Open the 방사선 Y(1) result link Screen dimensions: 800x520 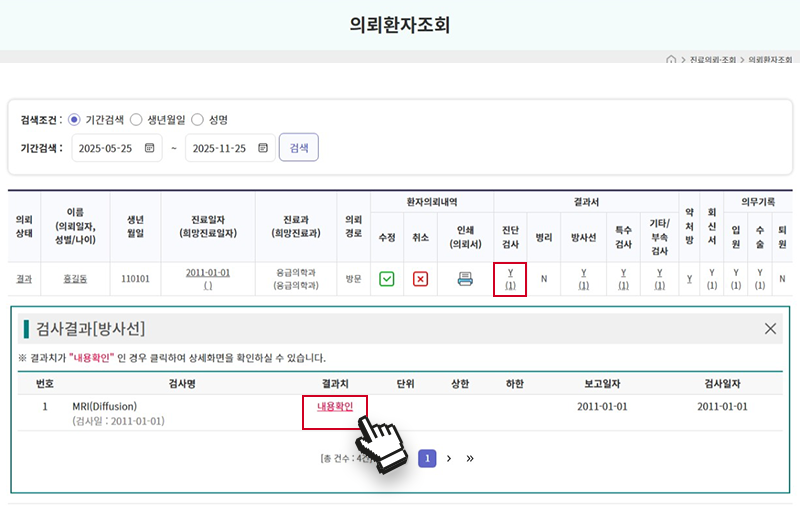tap(582, 278)
